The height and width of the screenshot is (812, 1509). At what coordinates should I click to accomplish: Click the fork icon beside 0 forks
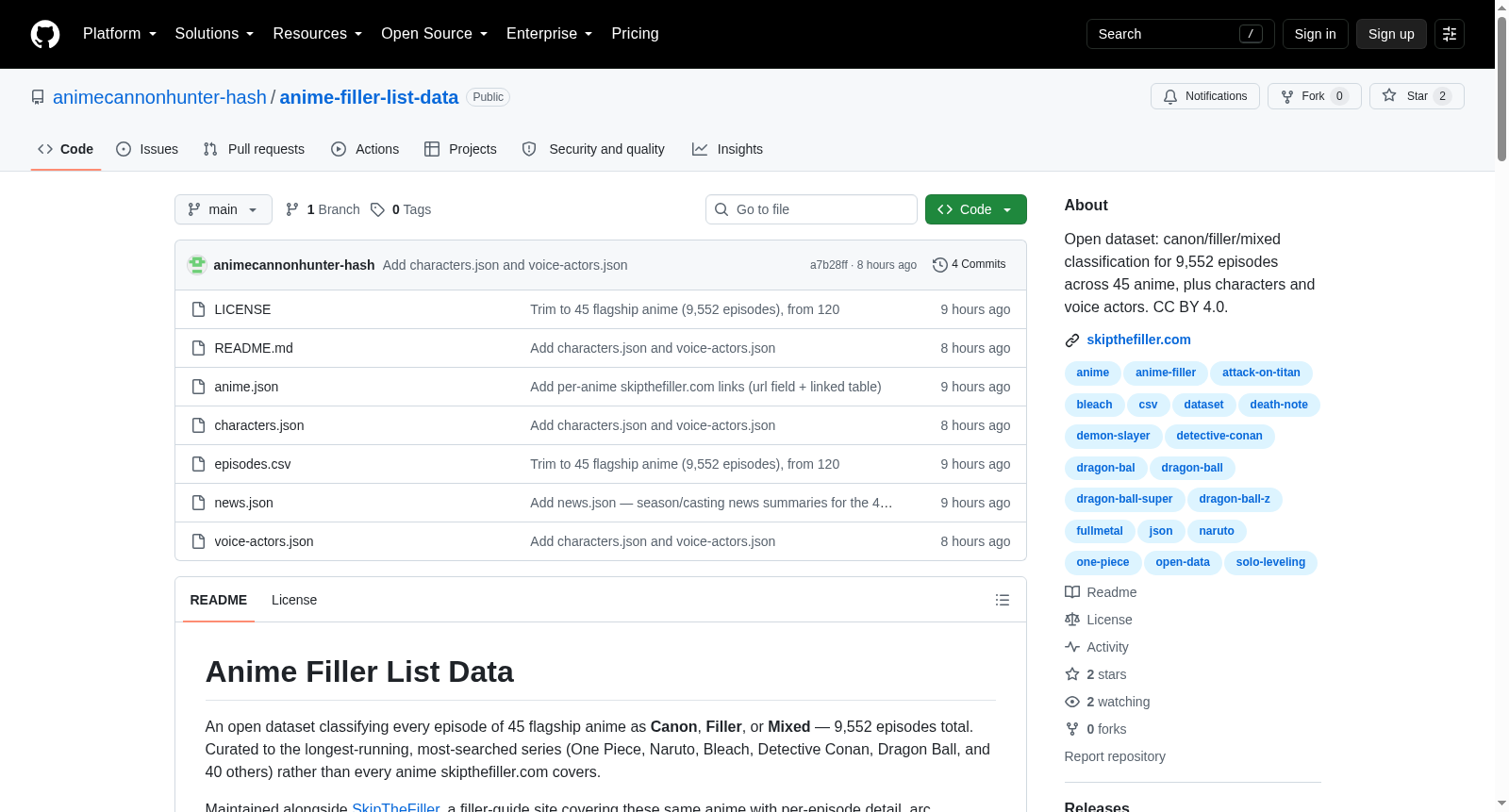1072,729
